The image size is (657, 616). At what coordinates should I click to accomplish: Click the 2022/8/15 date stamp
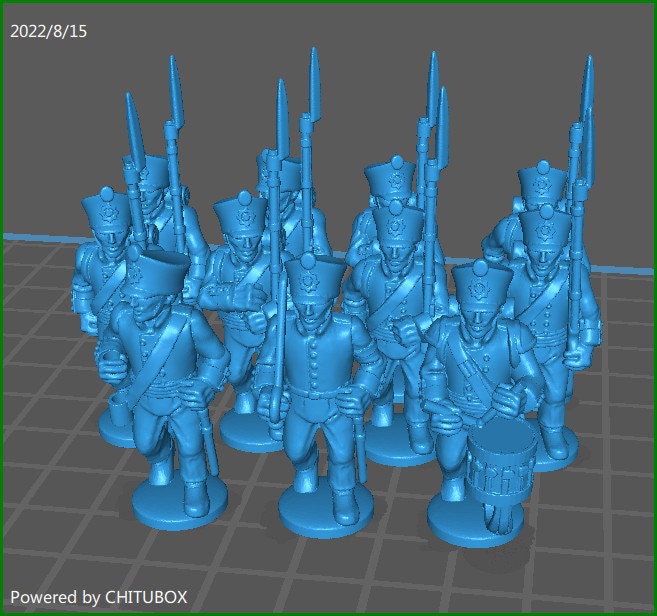(48, 31)
